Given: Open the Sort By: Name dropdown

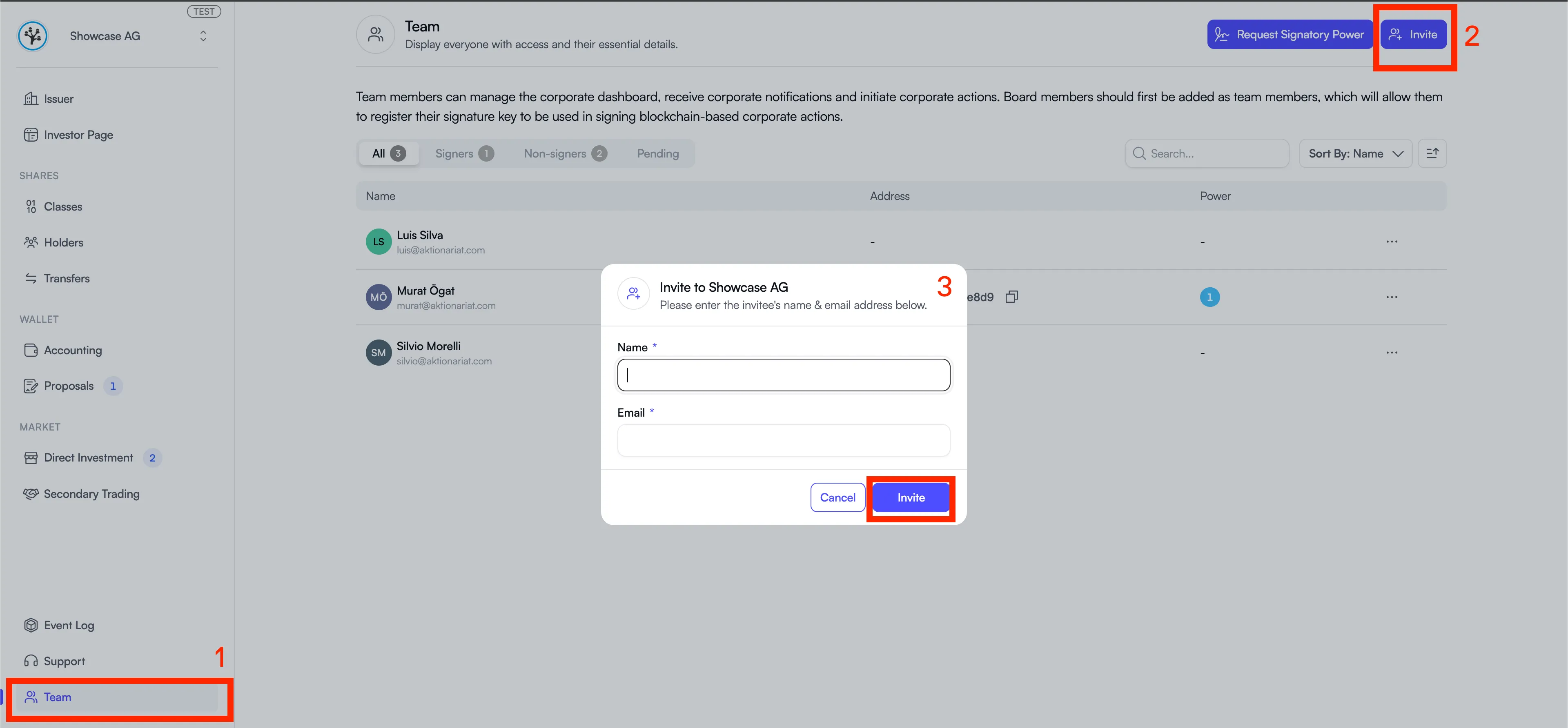Looking at the screenshot, I should coord(1356,153).
